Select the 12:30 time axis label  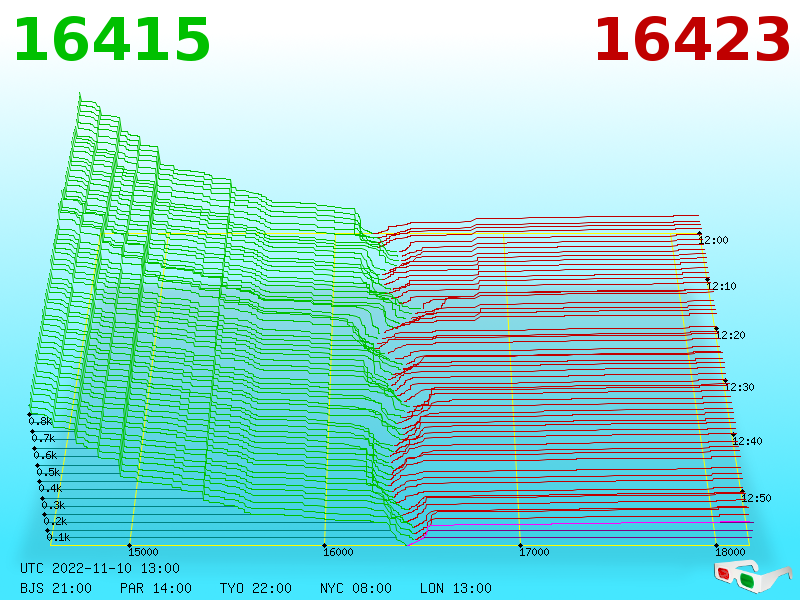click(x=739, y=387)
